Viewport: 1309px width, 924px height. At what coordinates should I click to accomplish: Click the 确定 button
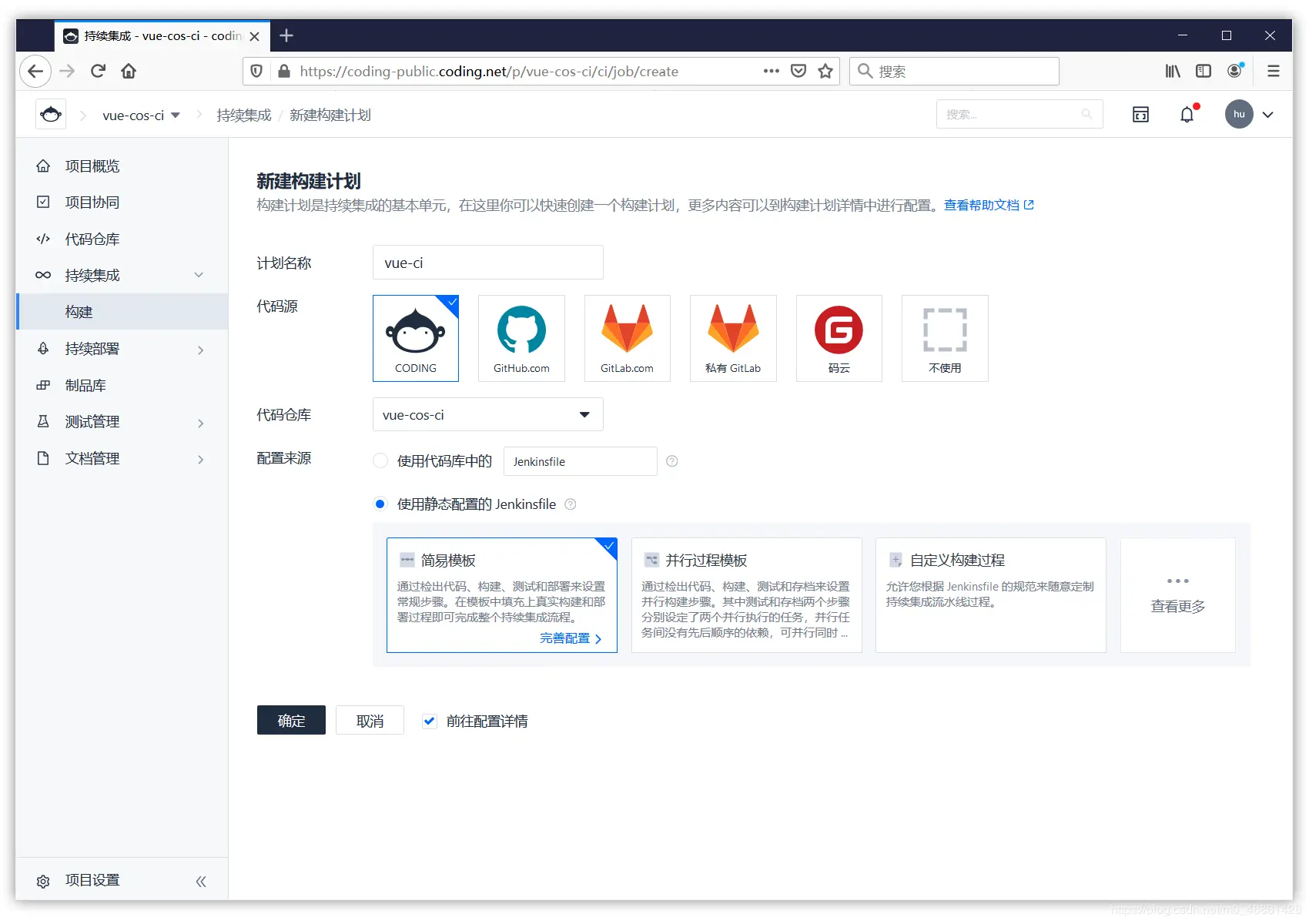pyautogui.click(x=291, y=720)
